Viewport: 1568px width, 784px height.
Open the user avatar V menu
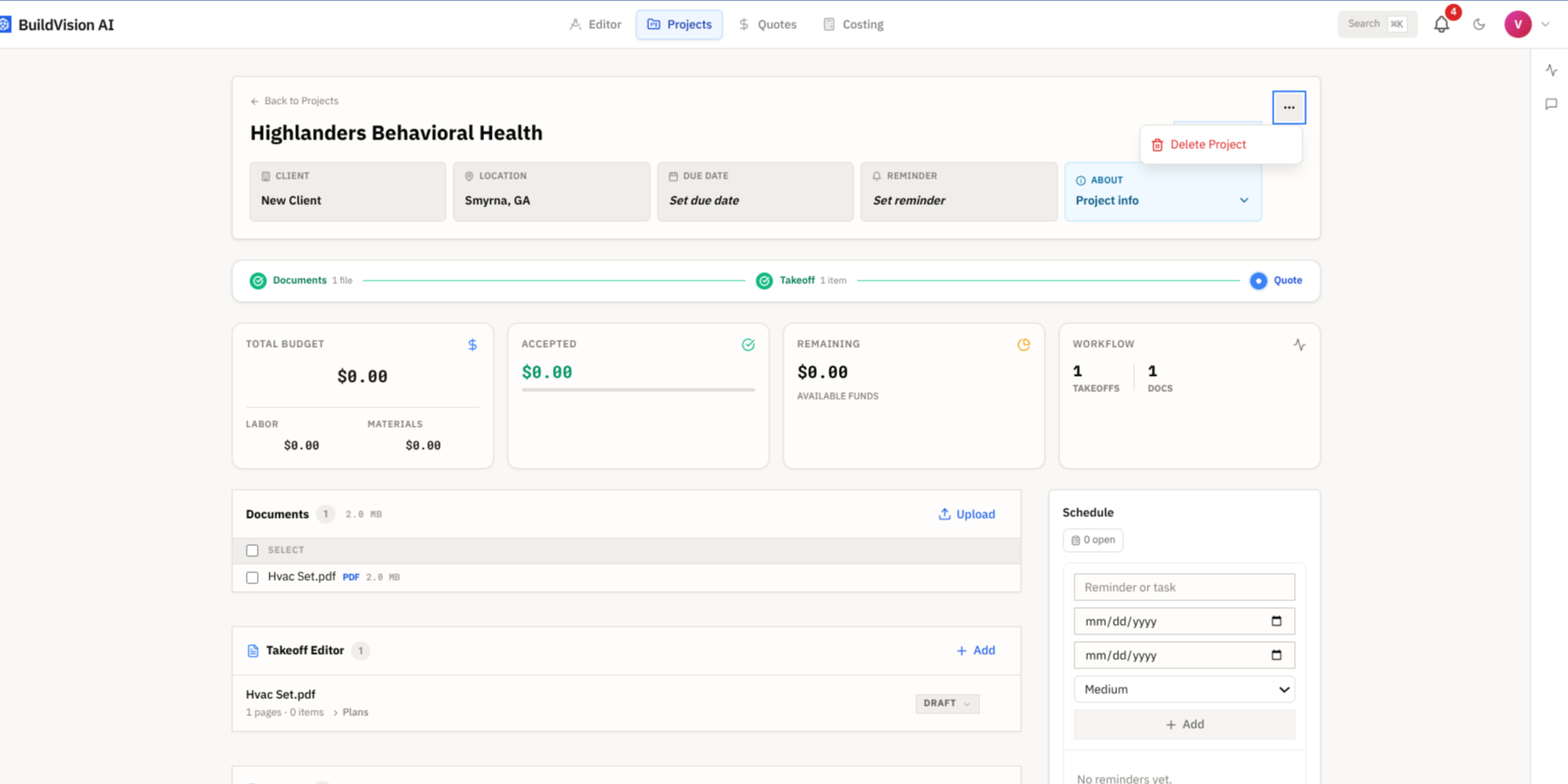[x=1518, y=25]
